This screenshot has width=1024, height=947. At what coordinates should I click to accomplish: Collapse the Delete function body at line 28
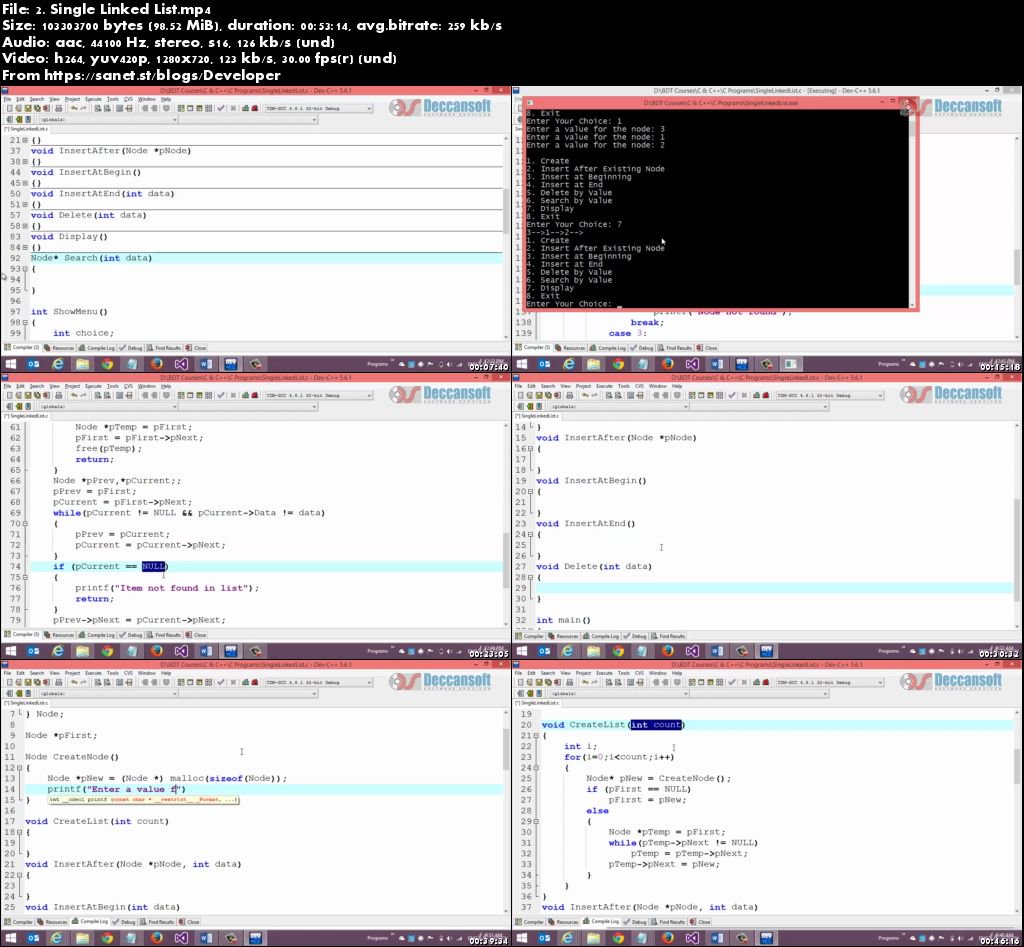[531, 577]
